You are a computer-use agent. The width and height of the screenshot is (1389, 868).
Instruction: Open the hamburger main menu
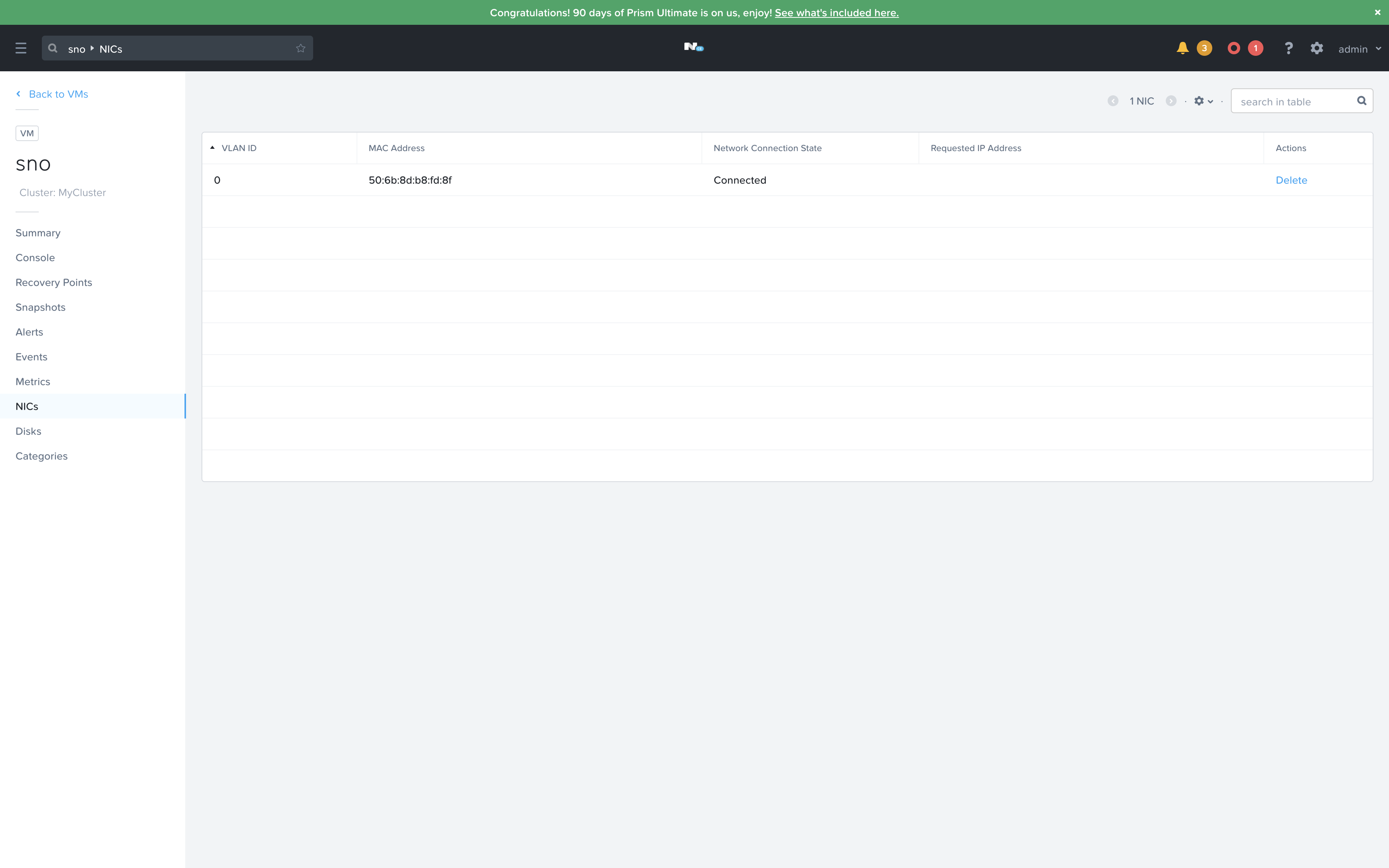point(21,48)
